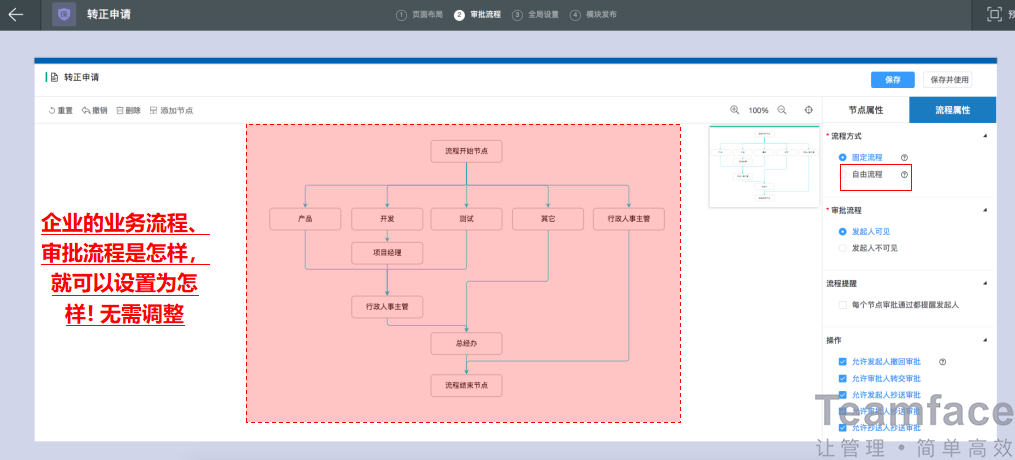Uncheck 允许发起人撤回审批 checkbox
The height and width of the screenshot is (460, 1015).
843,361
